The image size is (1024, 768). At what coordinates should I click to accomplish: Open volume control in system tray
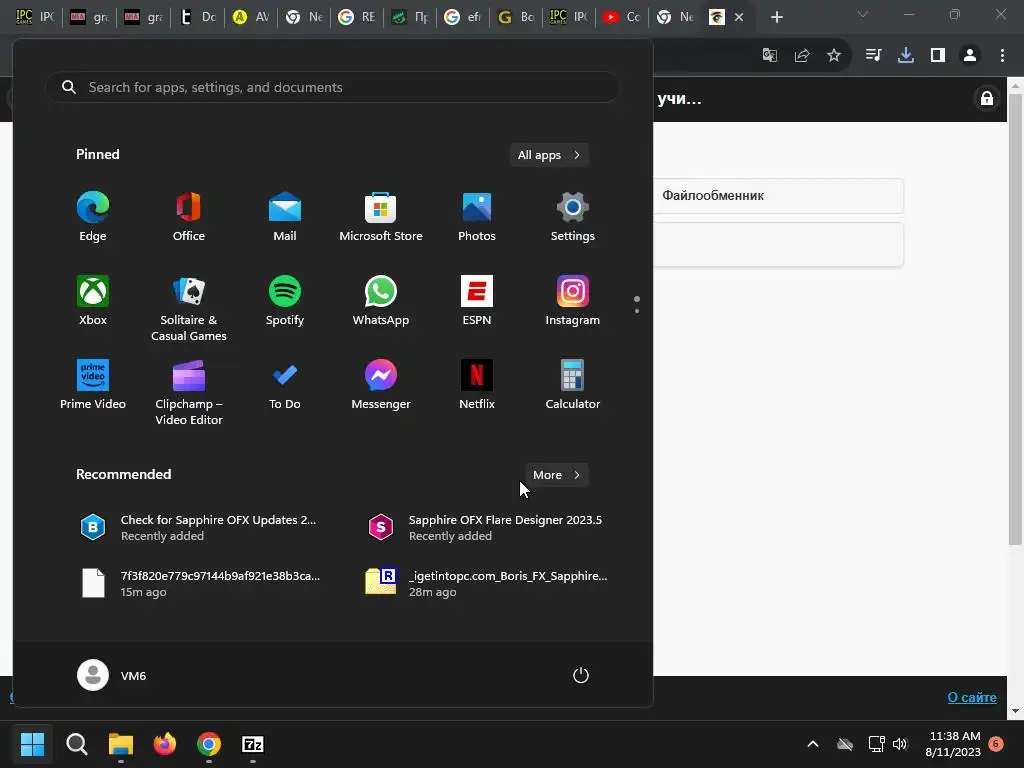(x=901, y=744)
